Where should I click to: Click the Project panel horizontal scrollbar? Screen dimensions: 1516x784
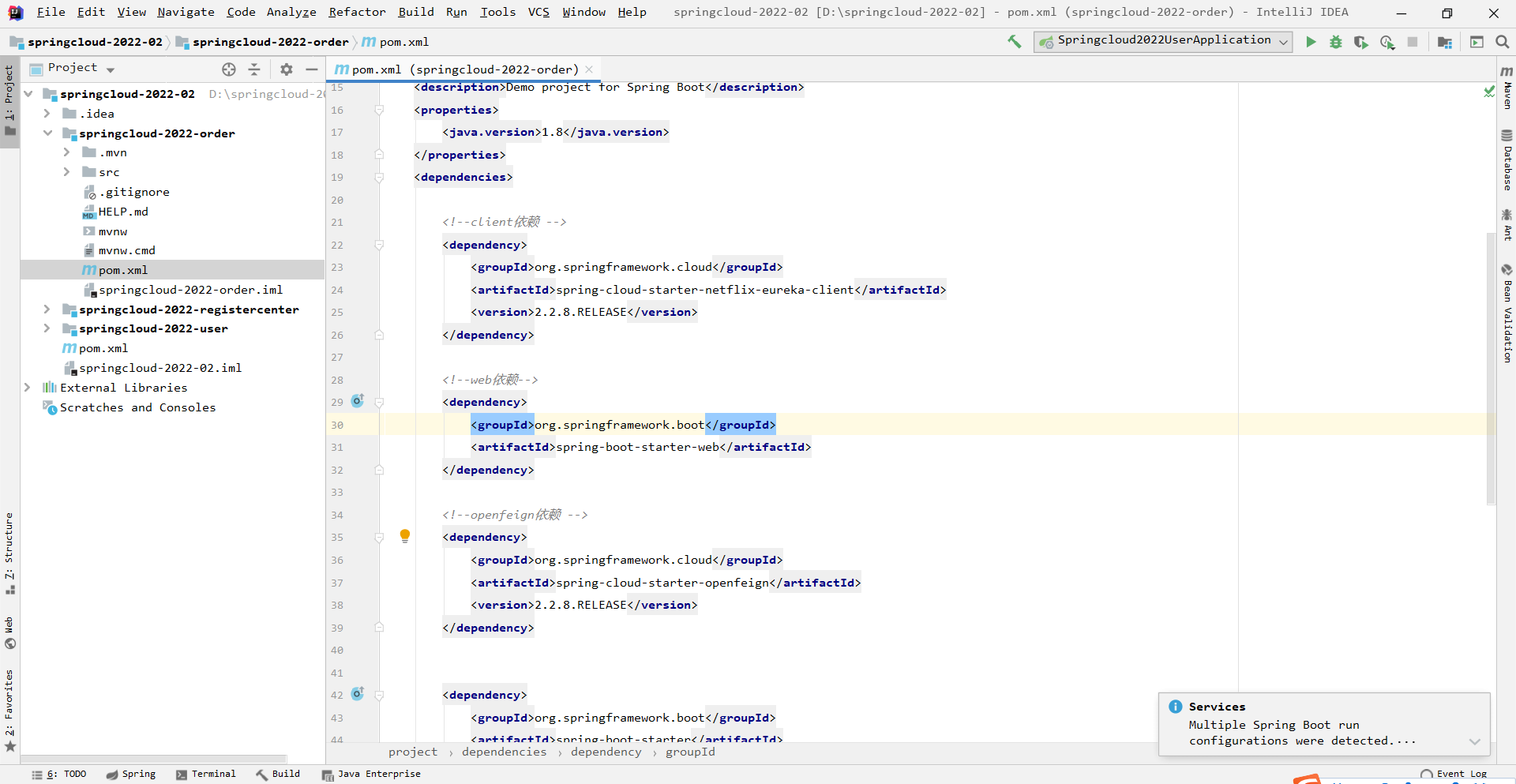point(154,758)
